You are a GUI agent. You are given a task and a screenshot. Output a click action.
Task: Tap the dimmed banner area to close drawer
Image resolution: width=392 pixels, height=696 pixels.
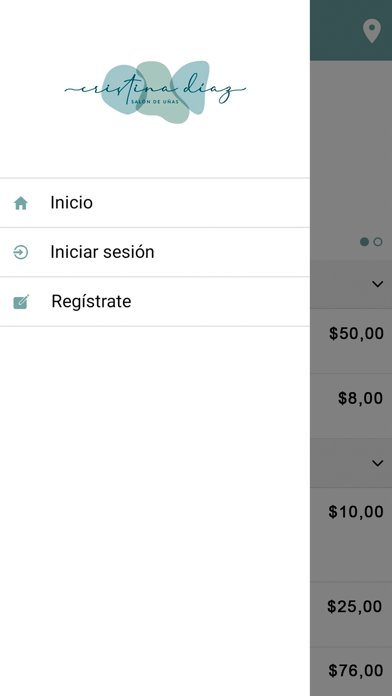(351, 146)
